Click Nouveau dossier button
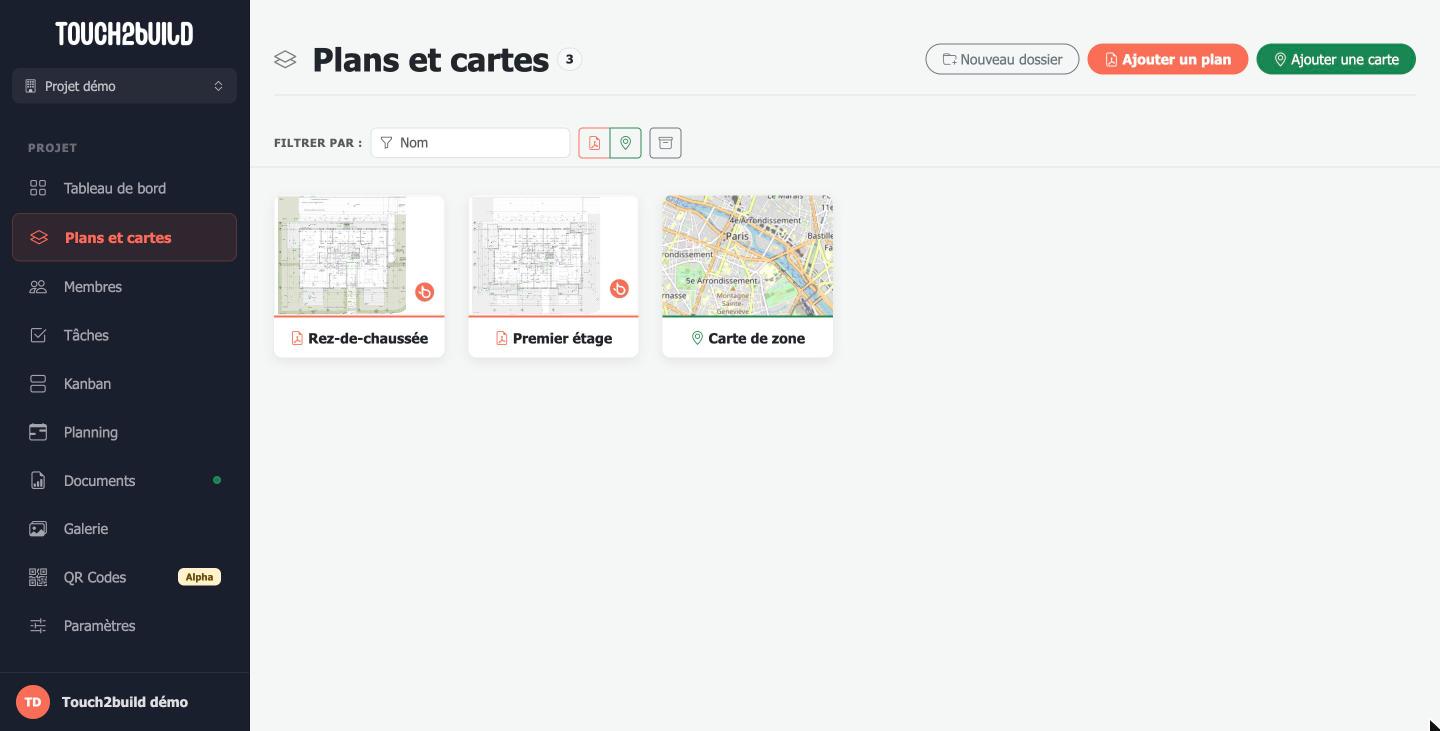Viewport: 1440px width, 731px height. point(1002,59)
